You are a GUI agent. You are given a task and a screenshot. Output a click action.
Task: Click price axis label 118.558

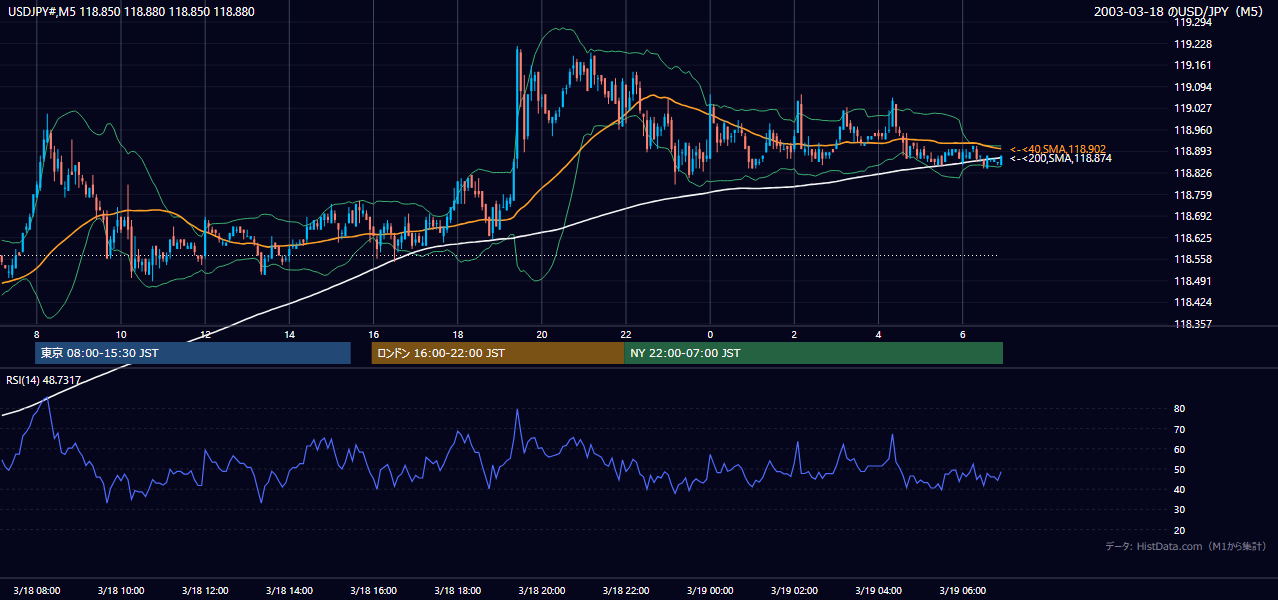(x=1192, y=260)
